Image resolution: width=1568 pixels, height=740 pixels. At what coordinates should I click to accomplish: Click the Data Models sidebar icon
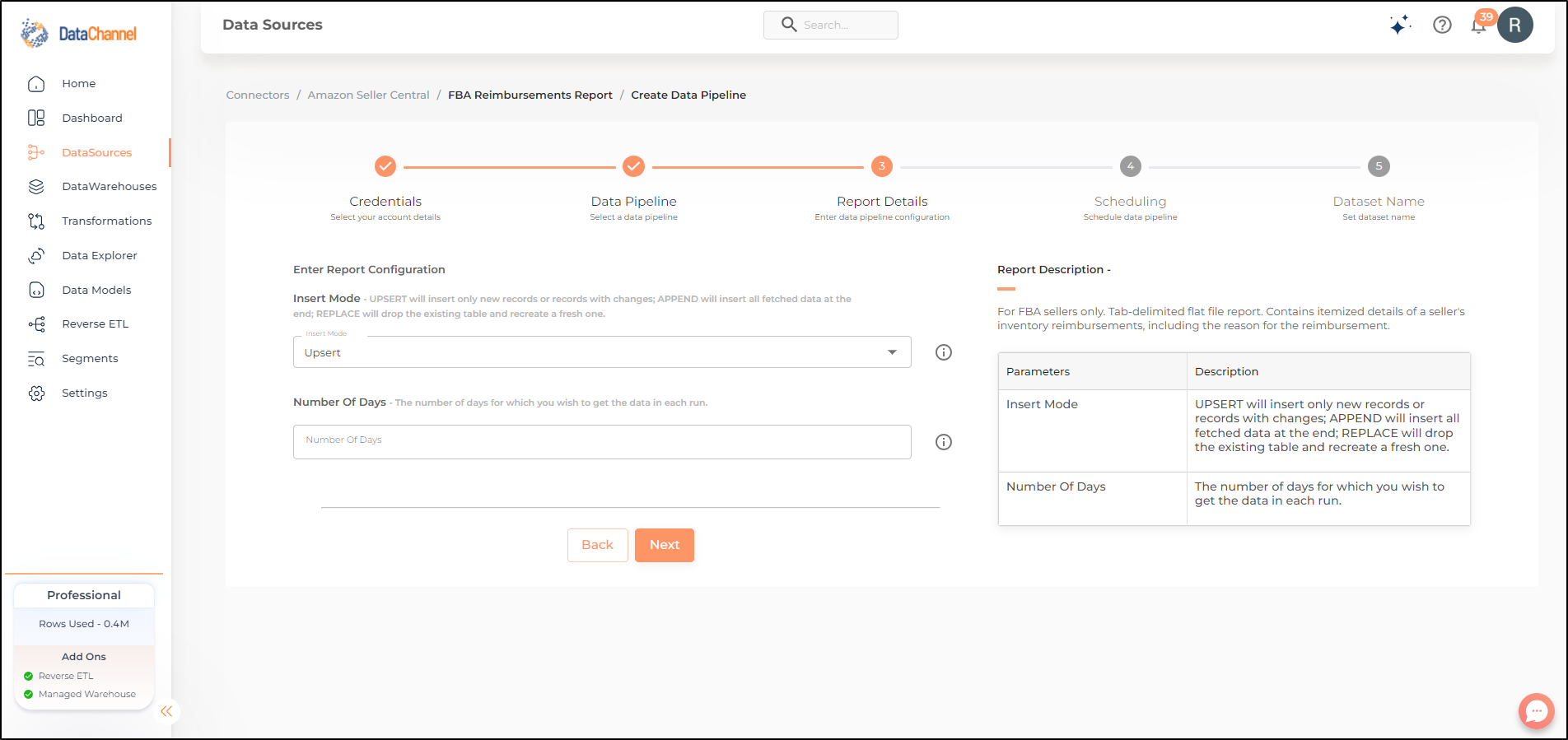(x=36, y=290)
